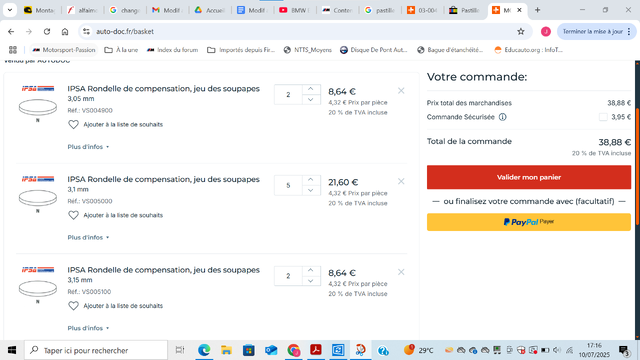640x360 pixels.
Task: Open the 3,1 mm shim product thumbnail
Action: [38, 198]
